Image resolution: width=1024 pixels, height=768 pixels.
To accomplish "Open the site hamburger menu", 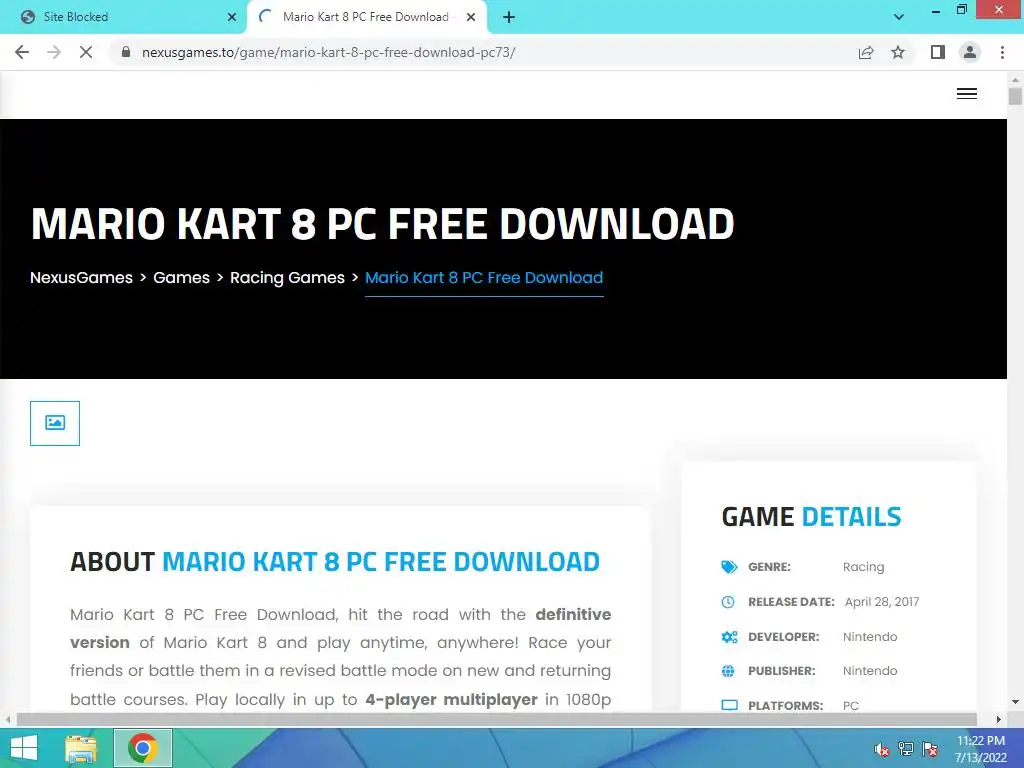I will coord(967,94).
